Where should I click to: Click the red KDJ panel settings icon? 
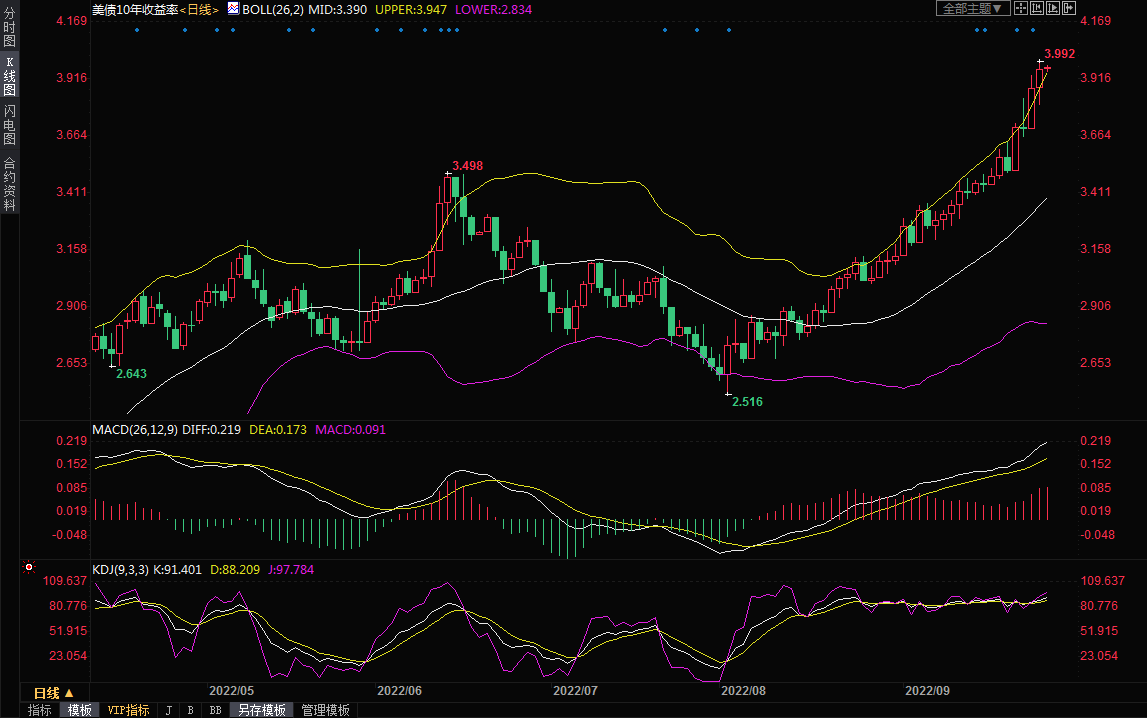pyautogui.click(x=29, y=568)
